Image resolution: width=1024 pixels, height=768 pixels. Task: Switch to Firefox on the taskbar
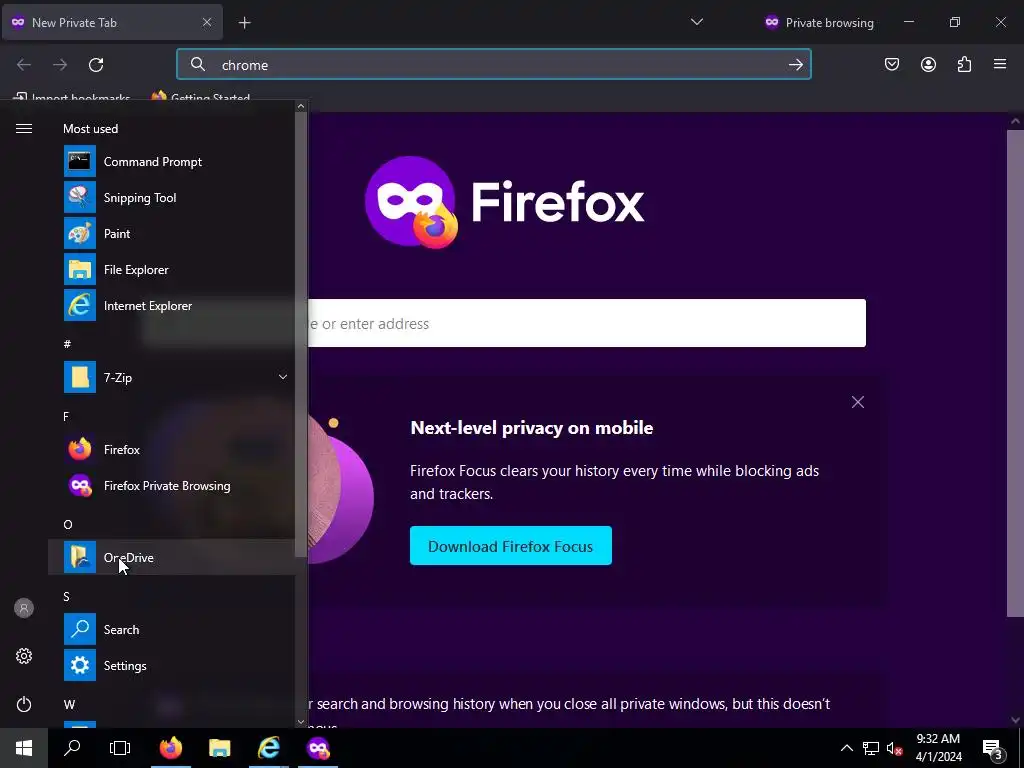pyautogui.click(x=170, y=748)
